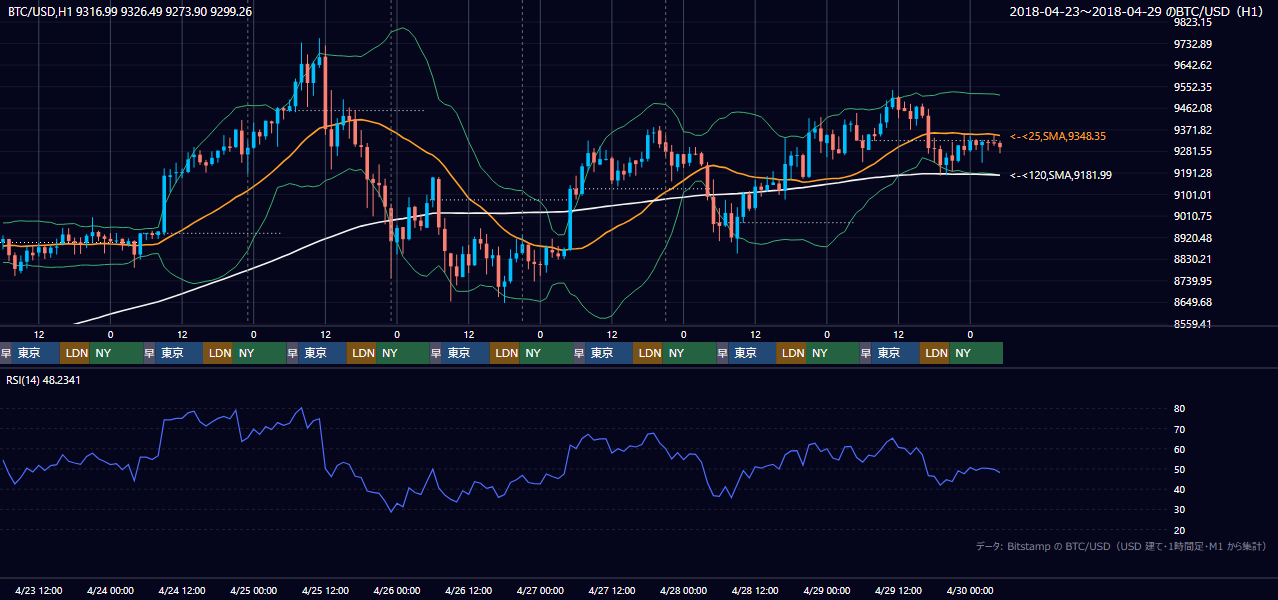The image size is (1278, 600).
Task: Click the 4/26 00:00 date label
Action: point(397,590)
